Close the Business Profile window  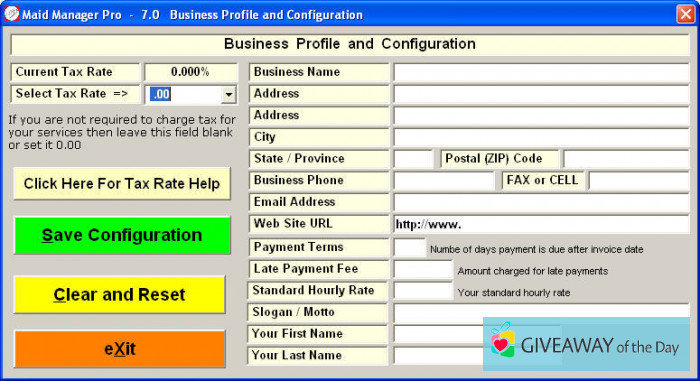pos(685,14)
